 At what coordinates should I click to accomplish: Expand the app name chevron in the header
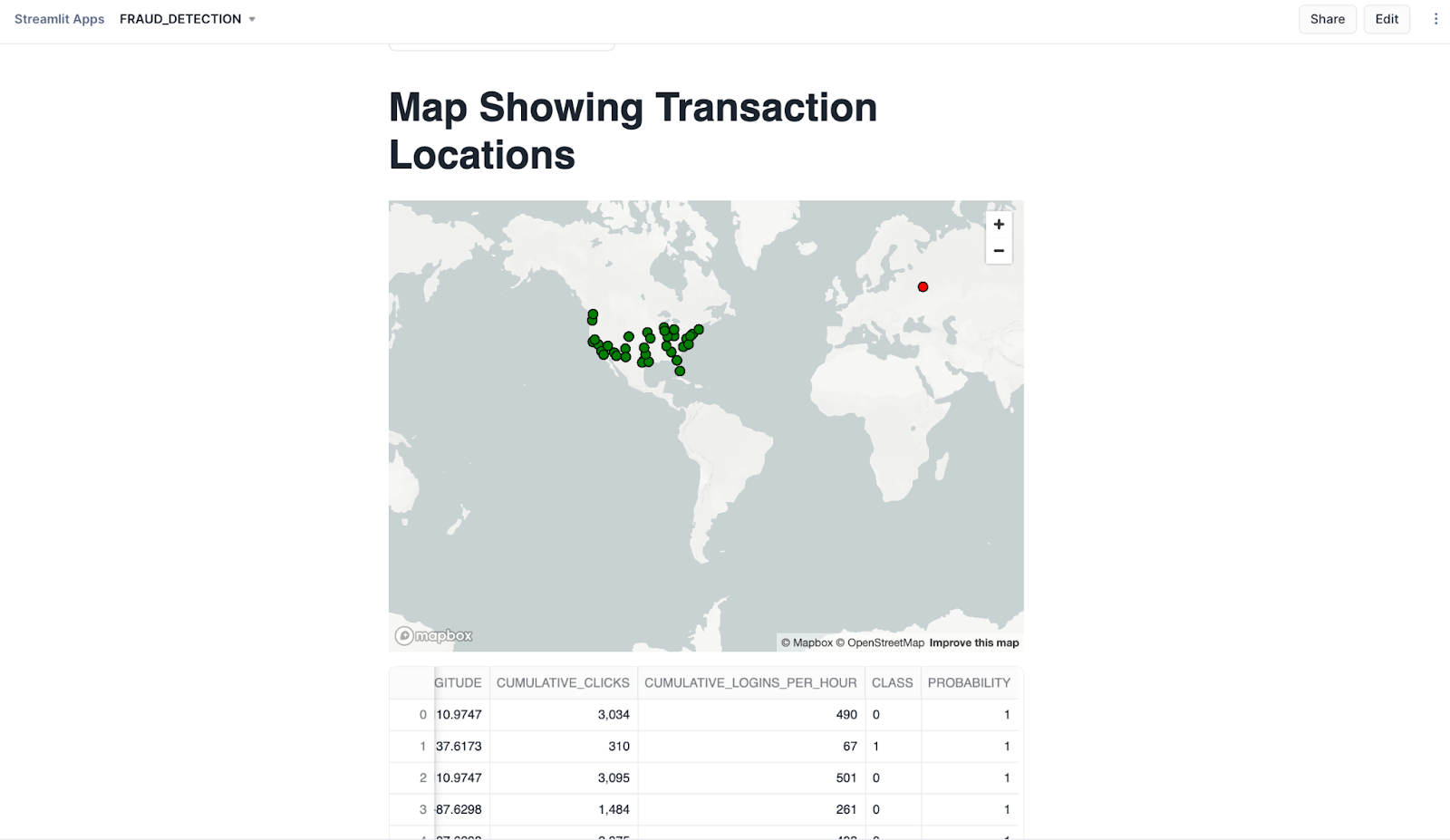click(x=251, y=19)
